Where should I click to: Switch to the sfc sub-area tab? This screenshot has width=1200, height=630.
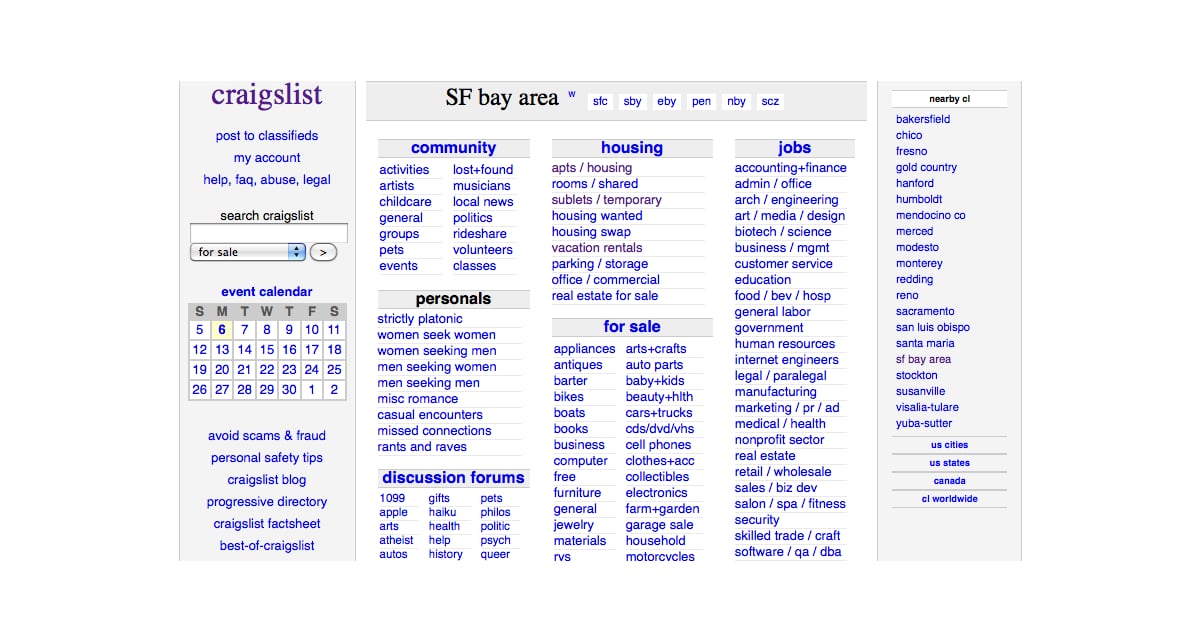point(600,101)
